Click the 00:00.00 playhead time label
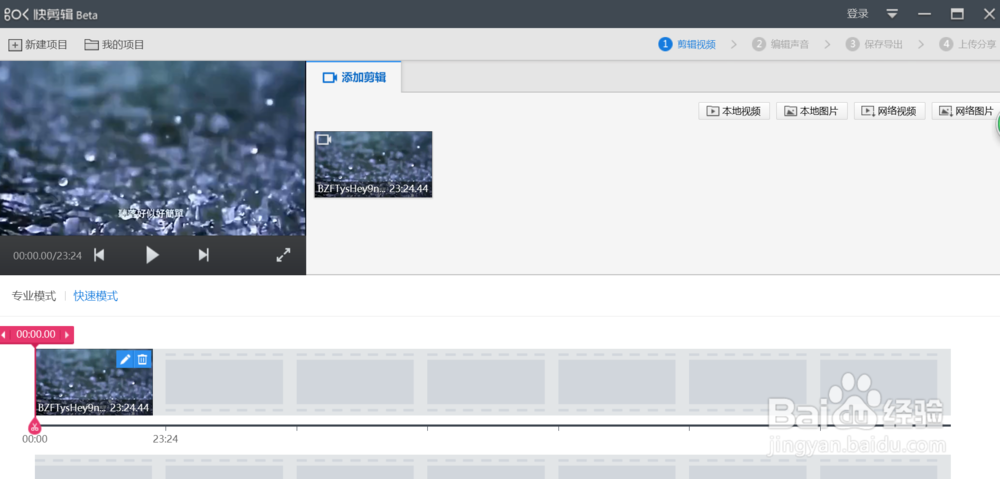 (x=36, y=335)
